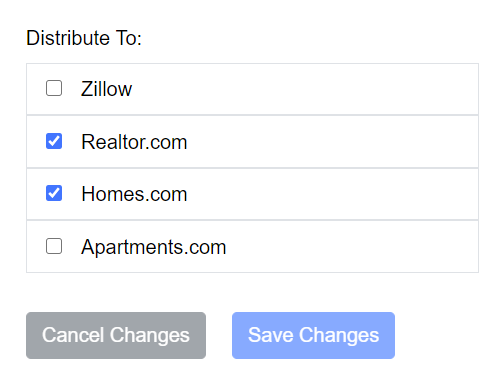Discard edits with the gray Cancel button

116,335
